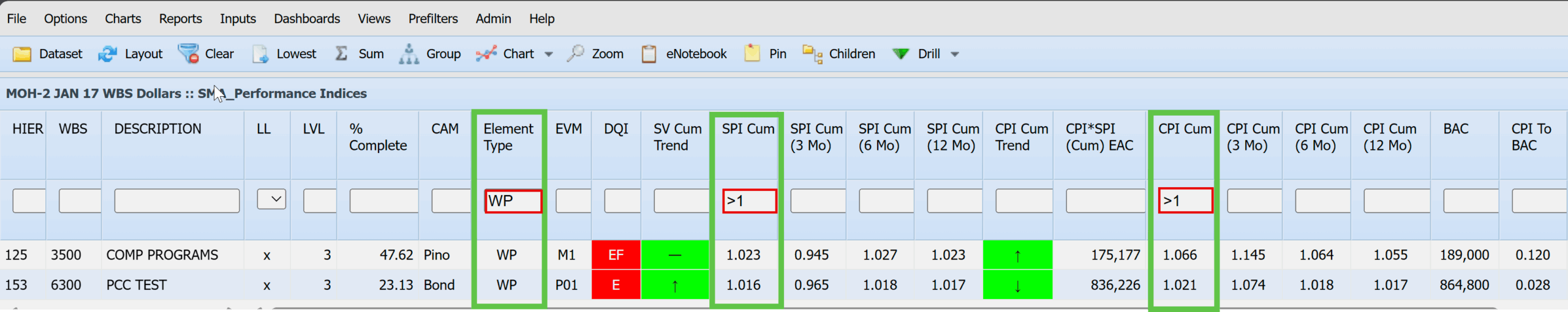Click the red EF DQI cell
Viewport: 1568px width, 312px height.
point(616,255)
